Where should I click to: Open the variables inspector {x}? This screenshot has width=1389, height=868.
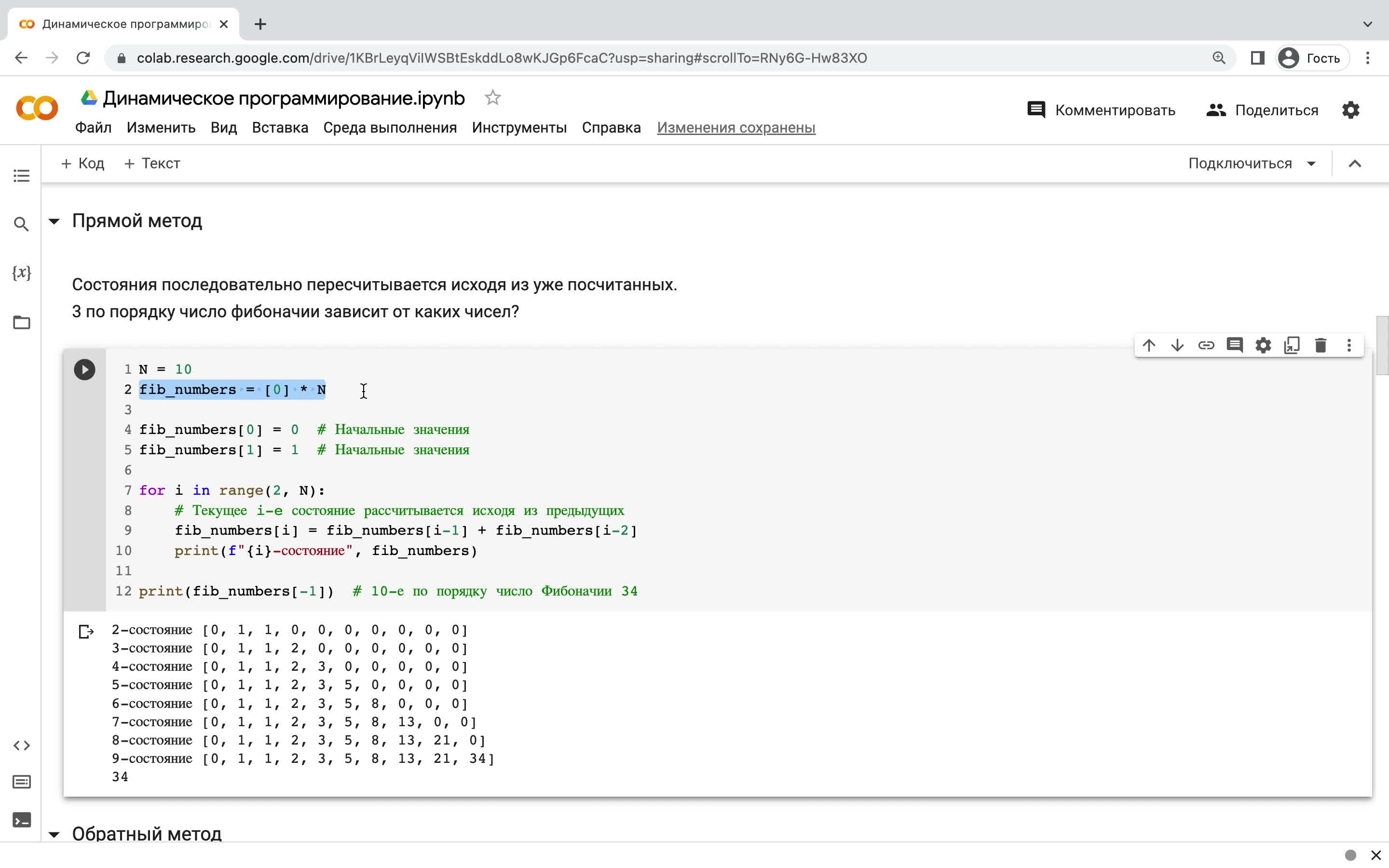coord(21,272)
